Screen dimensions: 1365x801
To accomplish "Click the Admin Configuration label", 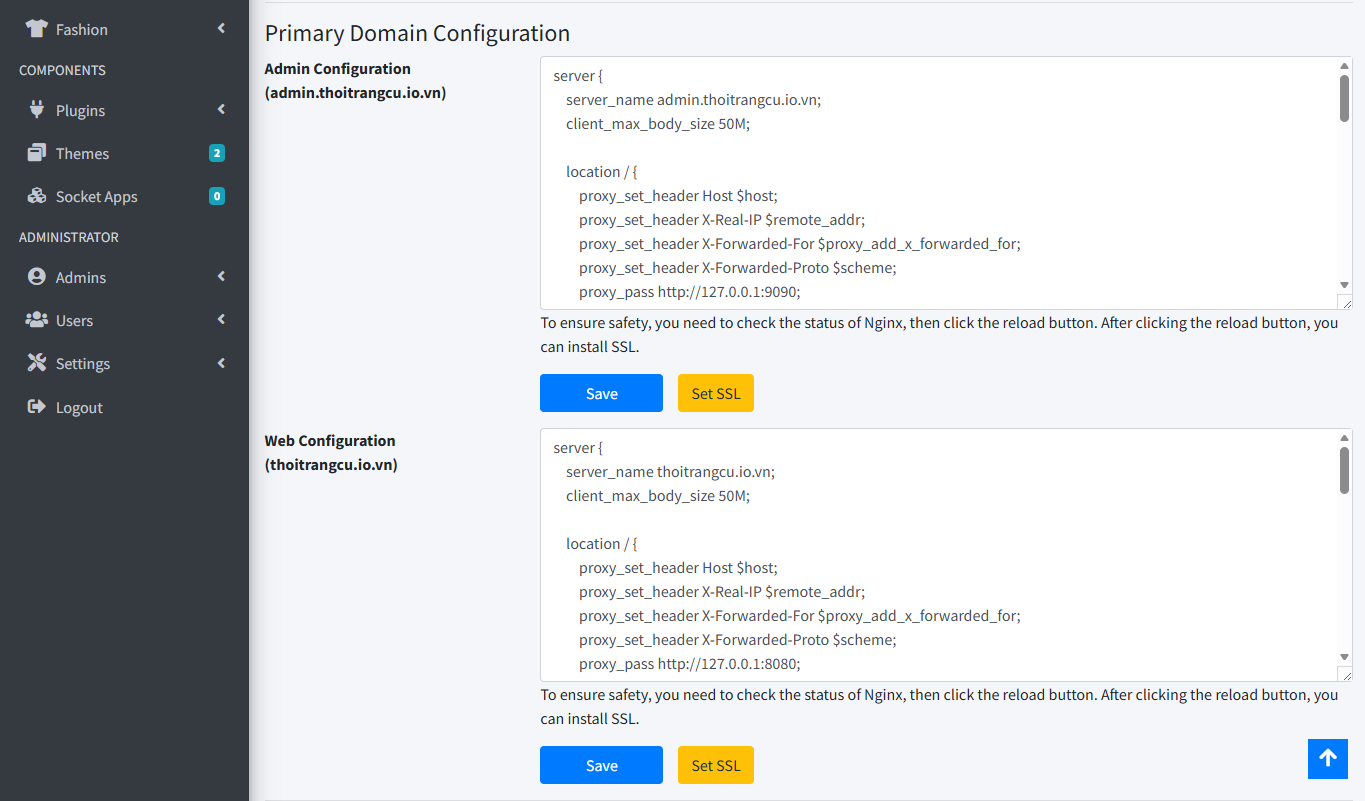I will tap(337, 69).
